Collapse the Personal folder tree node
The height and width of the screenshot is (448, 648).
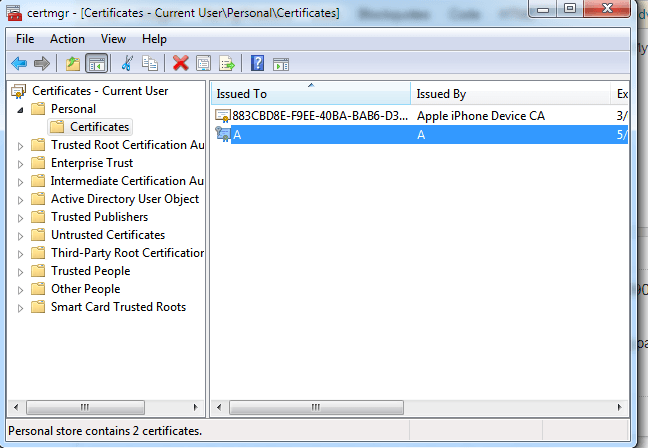pyautogui.click(x=20, y=109)
